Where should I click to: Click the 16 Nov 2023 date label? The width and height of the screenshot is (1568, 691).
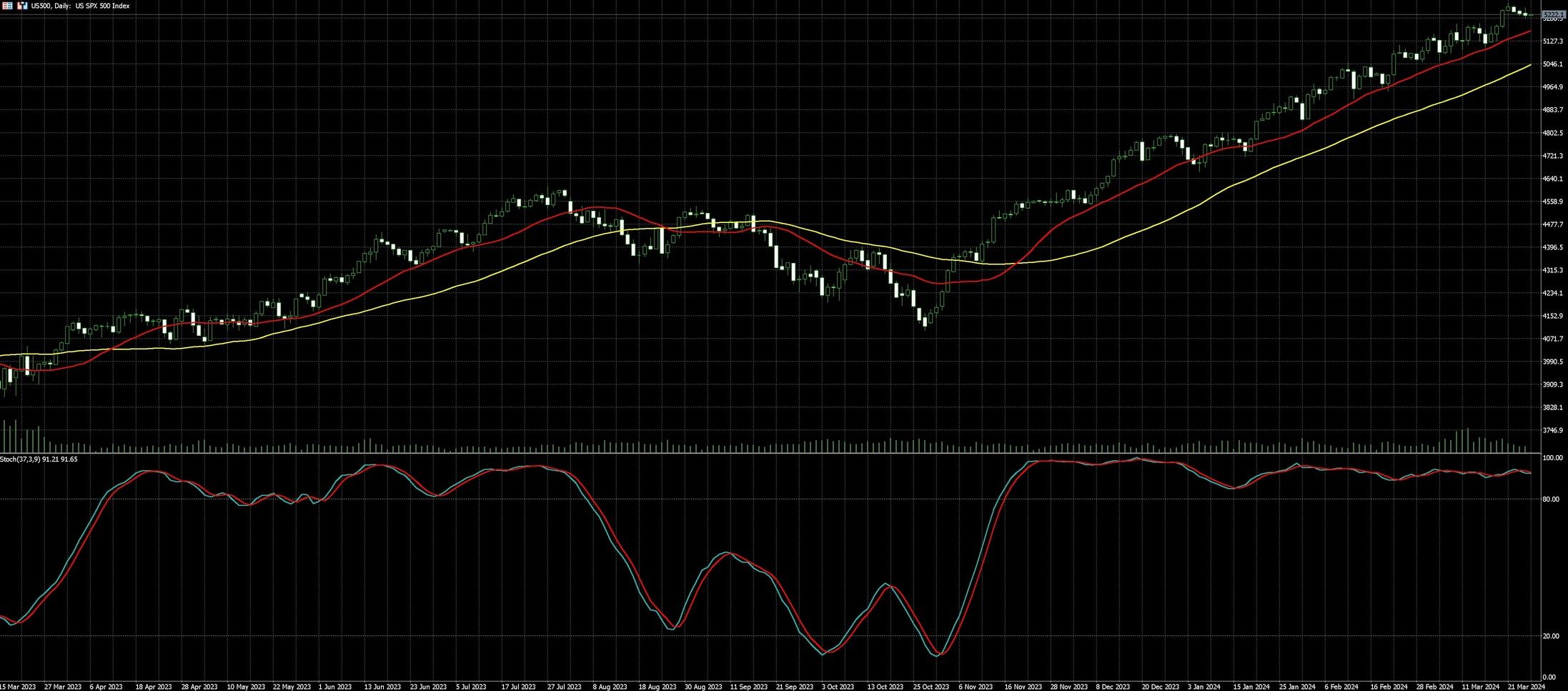coord(1022,687)
